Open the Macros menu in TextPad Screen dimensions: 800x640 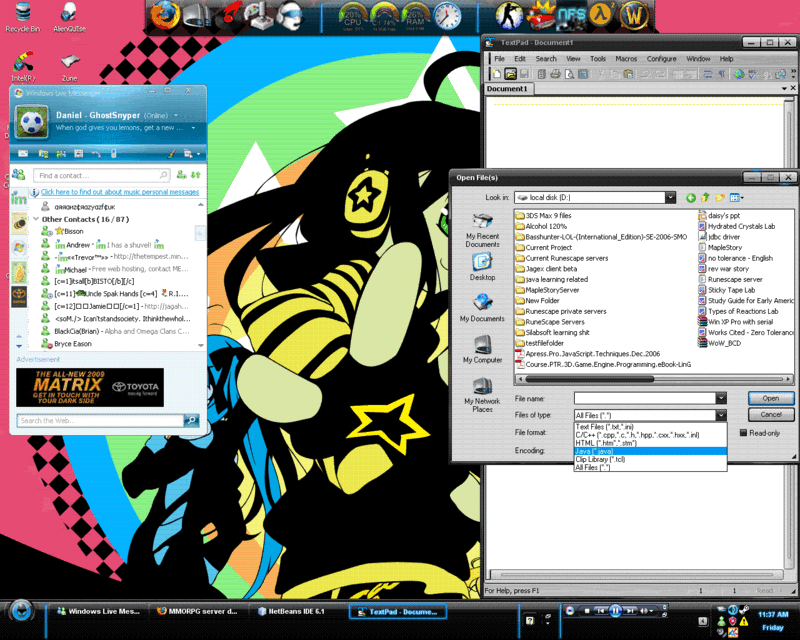coord(626,59)
